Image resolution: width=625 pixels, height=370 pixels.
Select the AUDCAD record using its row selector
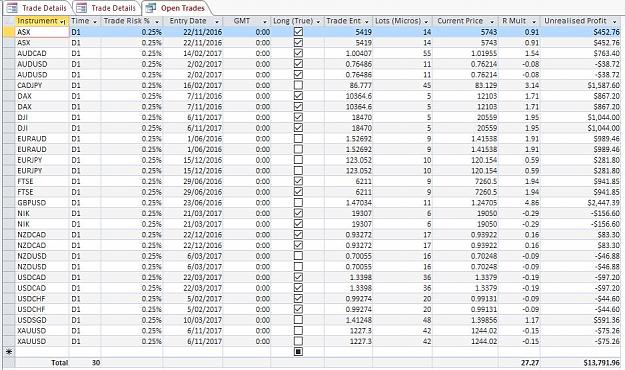(9, 53)
